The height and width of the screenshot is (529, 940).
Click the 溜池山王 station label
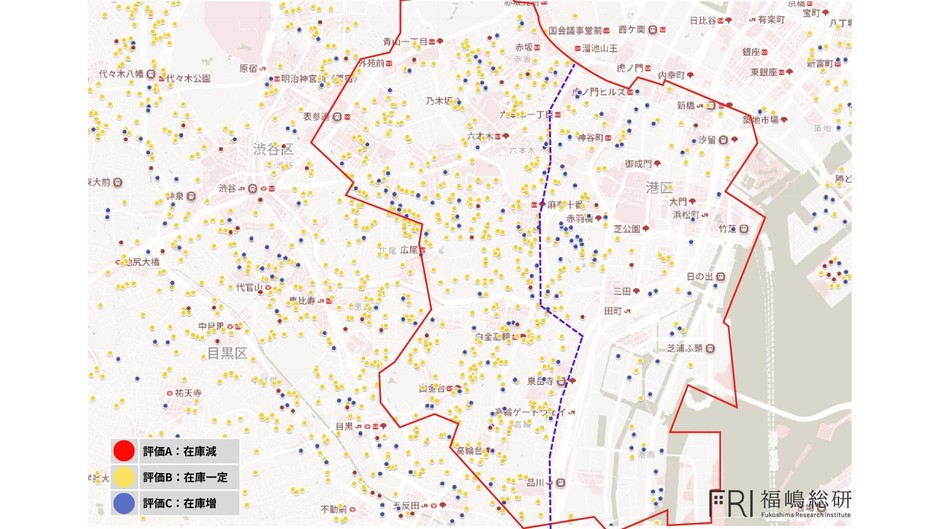pos(599,48)
